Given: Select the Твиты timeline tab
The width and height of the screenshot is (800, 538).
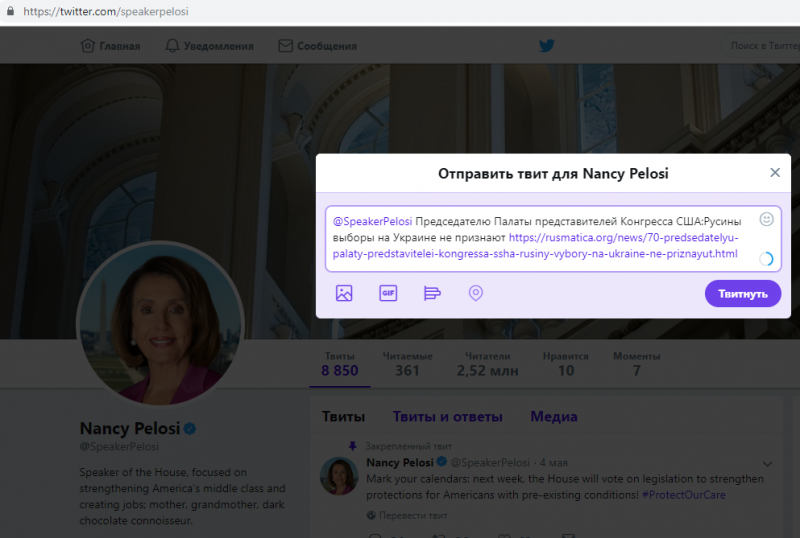Looking at the screenshot, I should pyautogui.click(x=343, y=417).
